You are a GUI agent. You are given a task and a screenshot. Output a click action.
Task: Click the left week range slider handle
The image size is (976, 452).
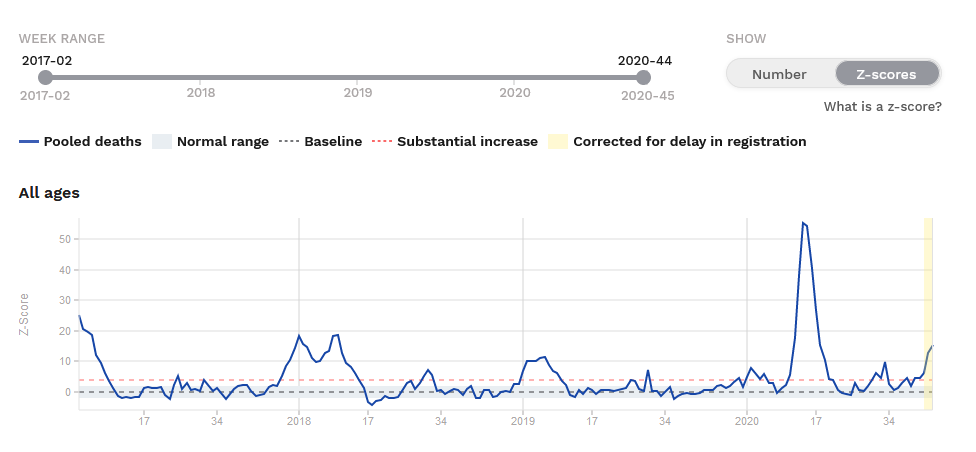(45, 77)
